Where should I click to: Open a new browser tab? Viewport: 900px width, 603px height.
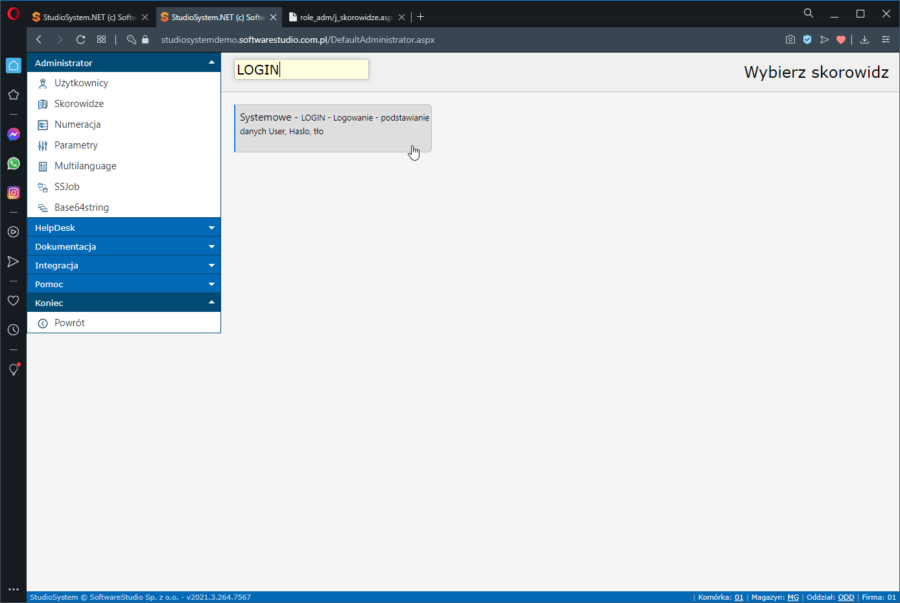pyautogui.click(x=421, y=17)
